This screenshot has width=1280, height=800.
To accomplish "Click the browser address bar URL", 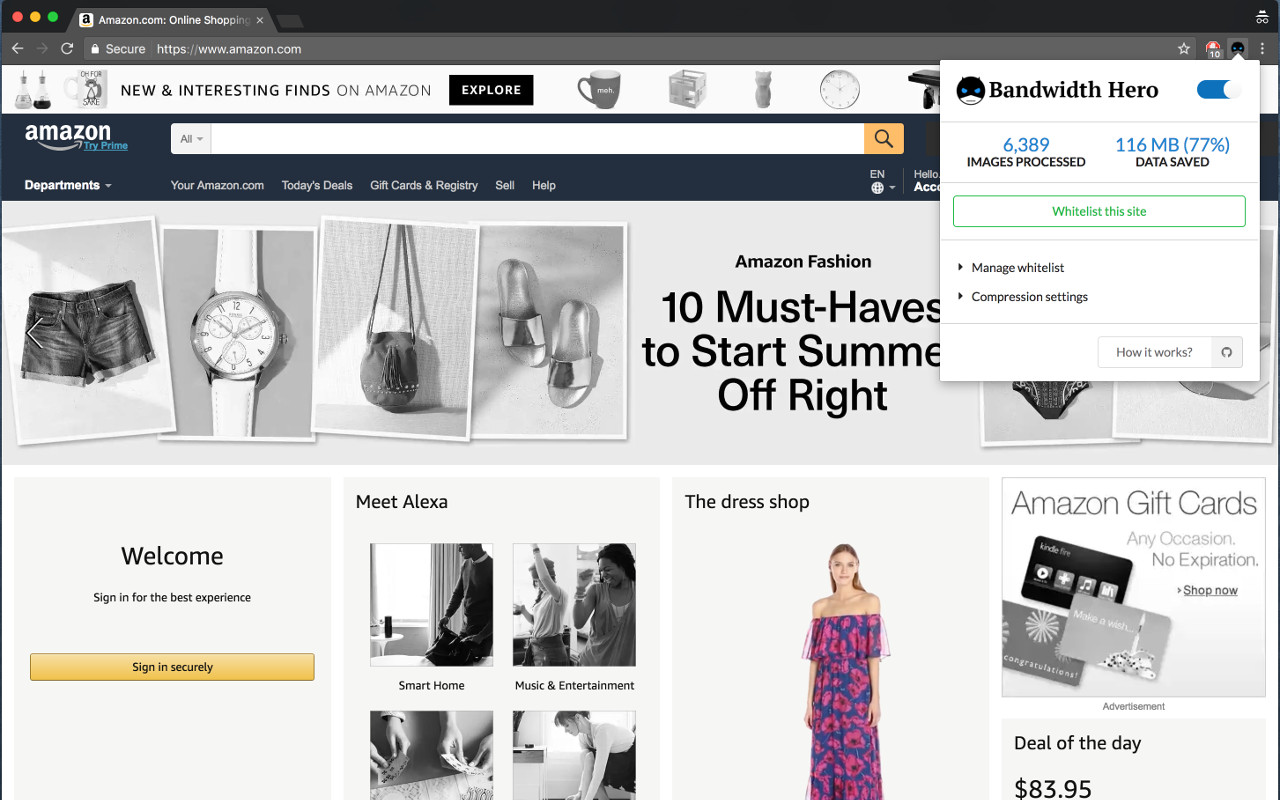I will [x=229, y=48].
